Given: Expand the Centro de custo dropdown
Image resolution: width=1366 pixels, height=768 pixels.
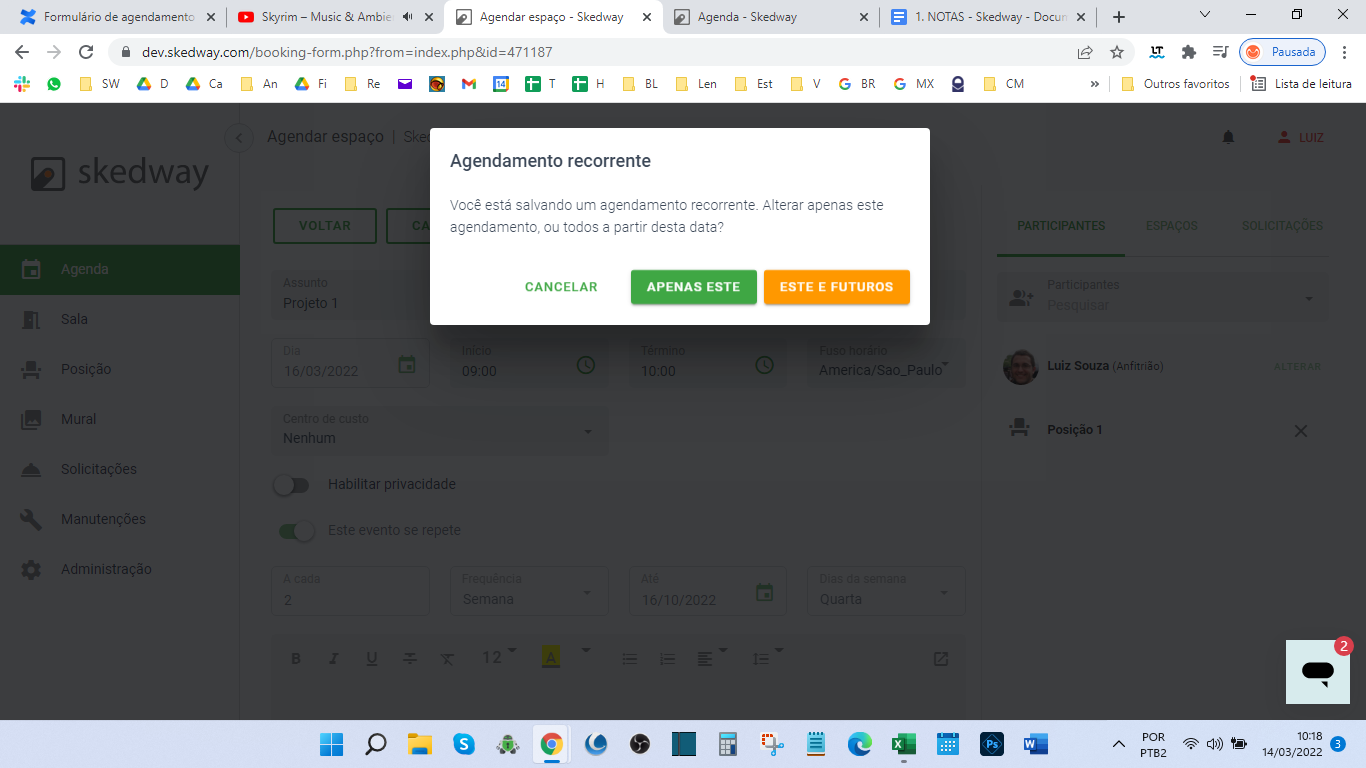Looking at the screenshot, I should (x=588, y=432).
